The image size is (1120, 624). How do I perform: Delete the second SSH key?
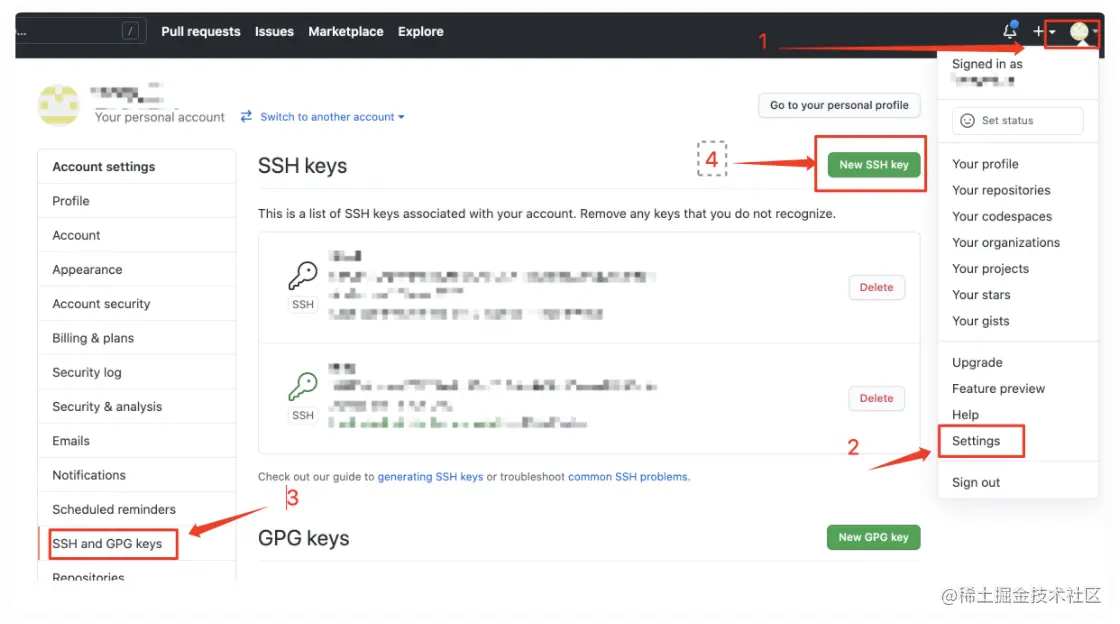(x=876, y=398)
